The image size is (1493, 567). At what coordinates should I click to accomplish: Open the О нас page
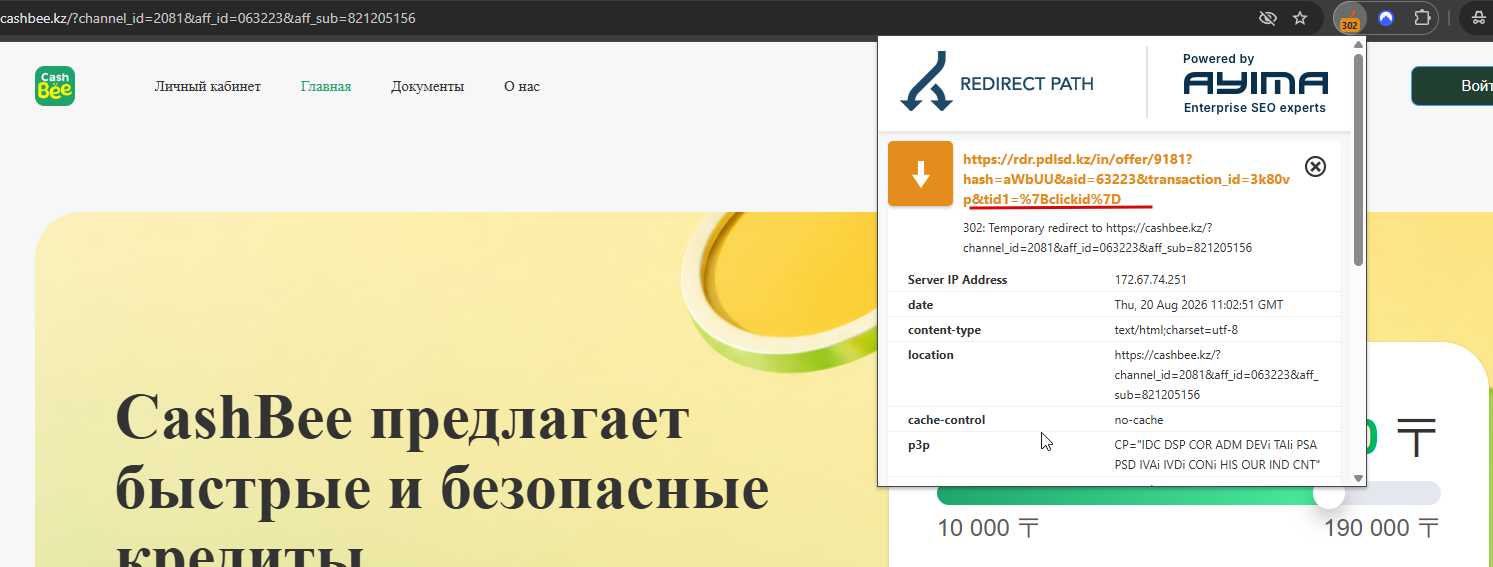point(522,87)
